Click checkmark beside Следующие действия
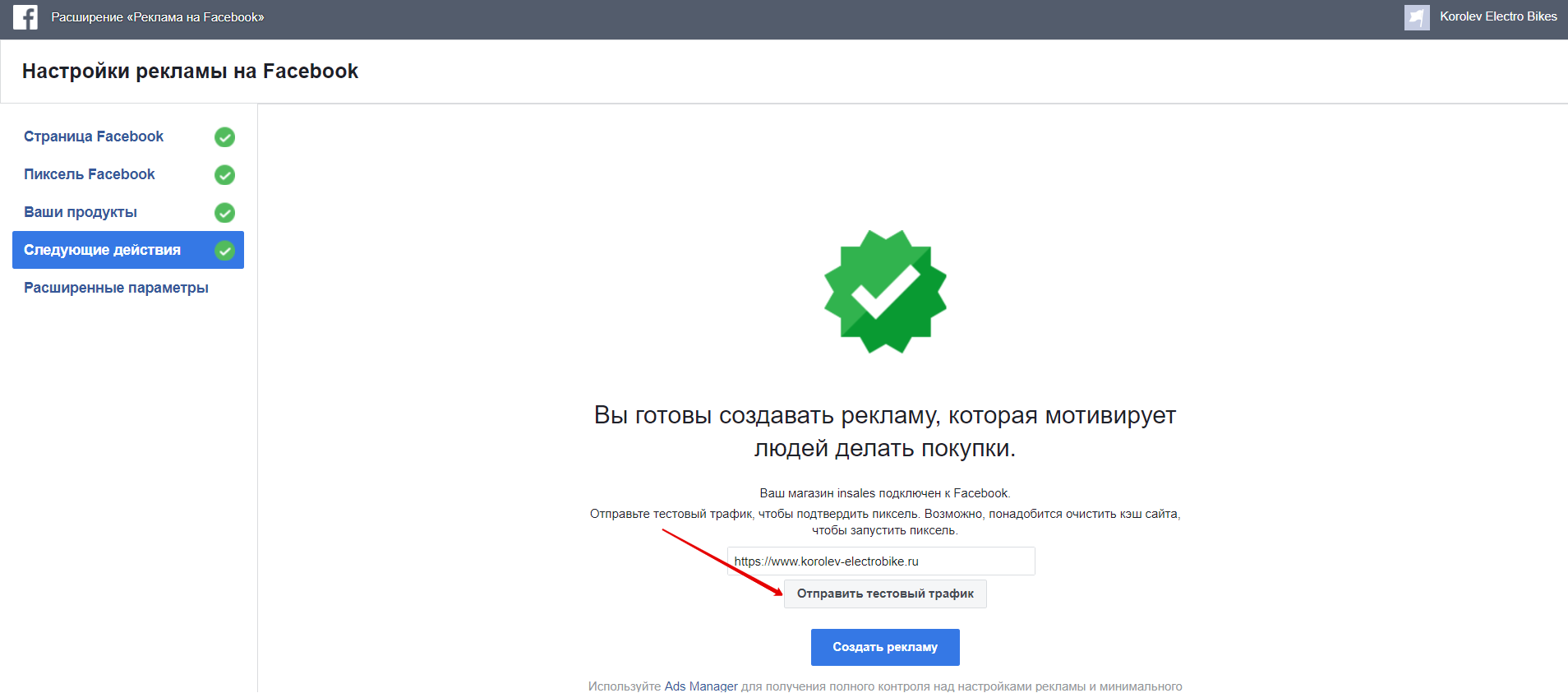This screenshot has height=693, width=1568. (x=224, y=251)
